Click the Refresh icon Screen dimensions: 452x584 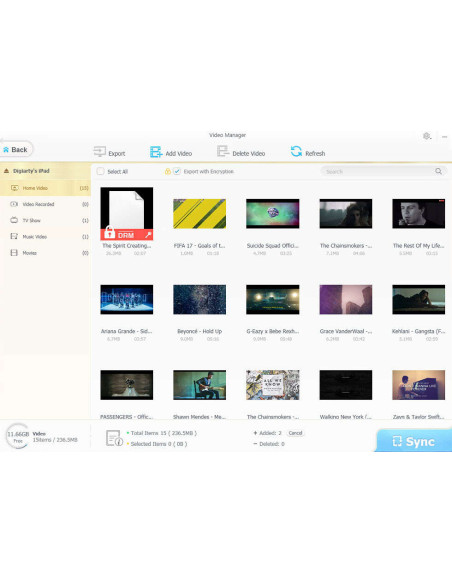(296, 152)
